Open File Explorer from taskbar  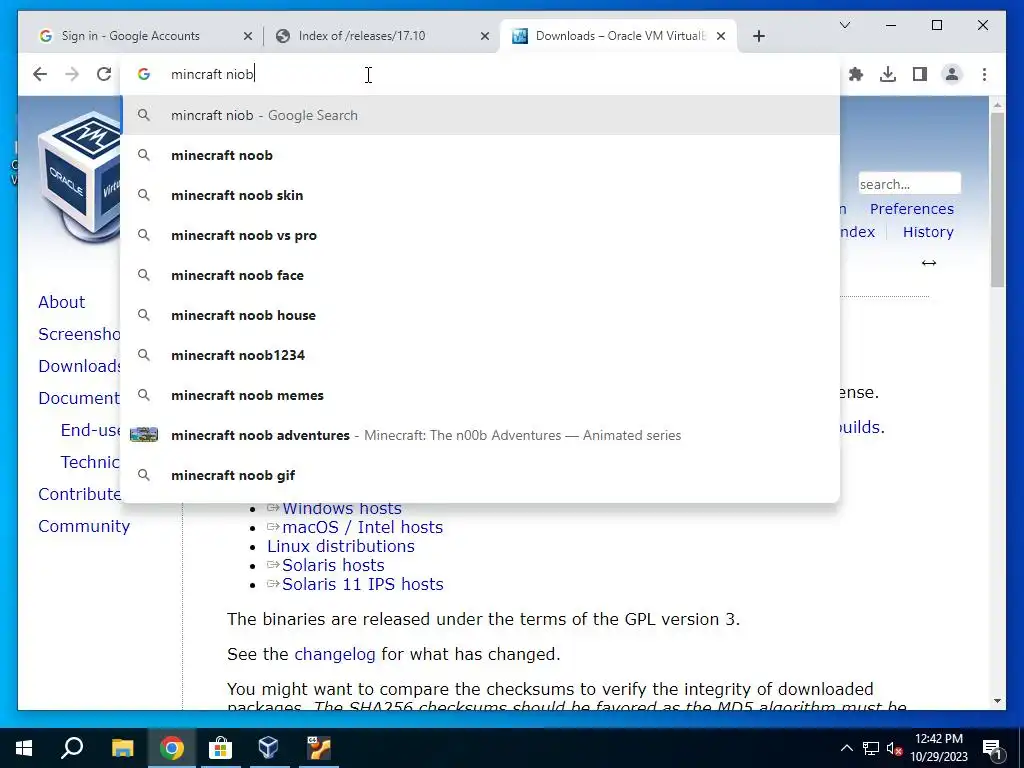point(122,748)
